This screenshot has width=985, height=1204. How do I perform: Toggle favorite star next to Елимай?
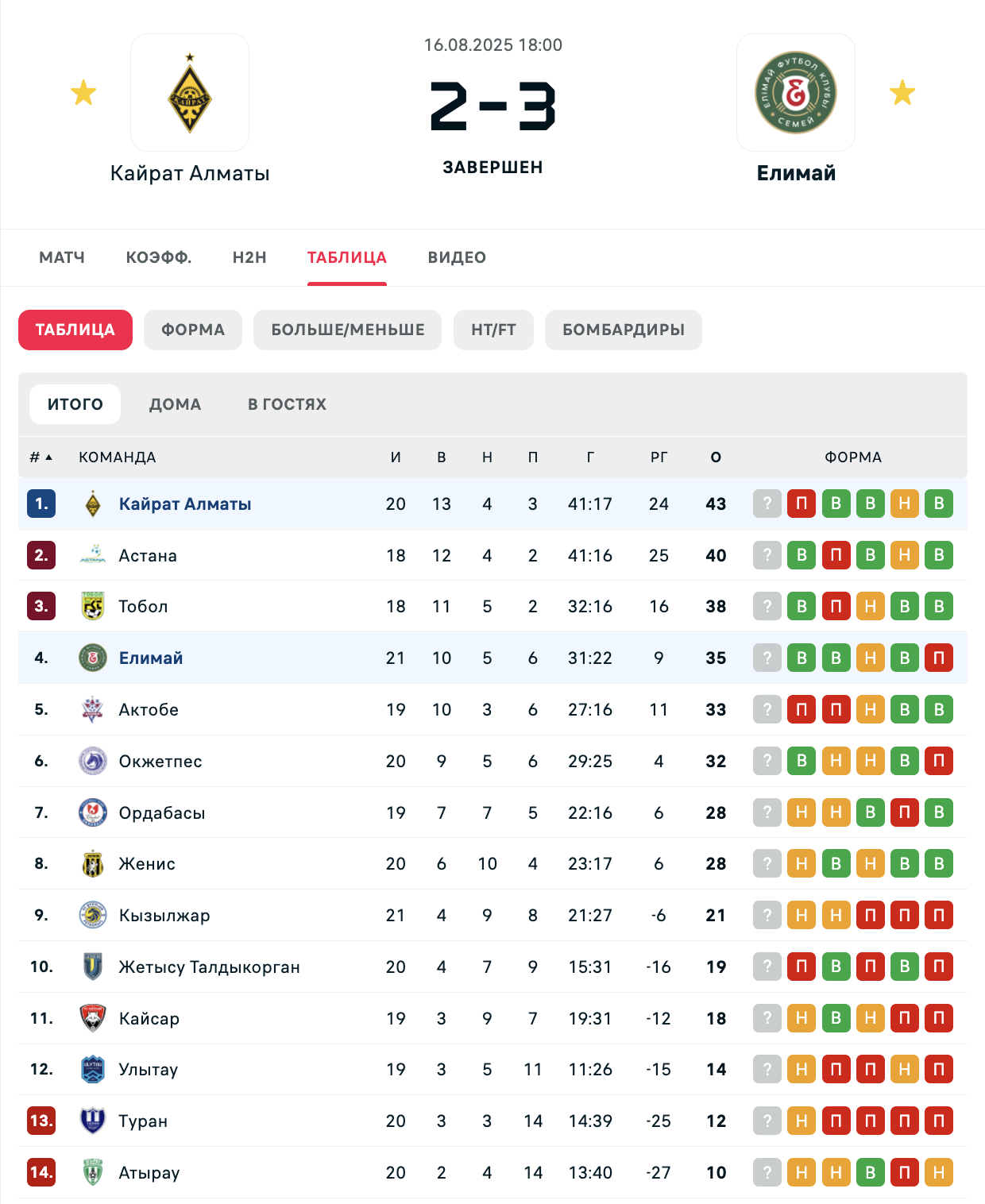click(x=902, y=93)
